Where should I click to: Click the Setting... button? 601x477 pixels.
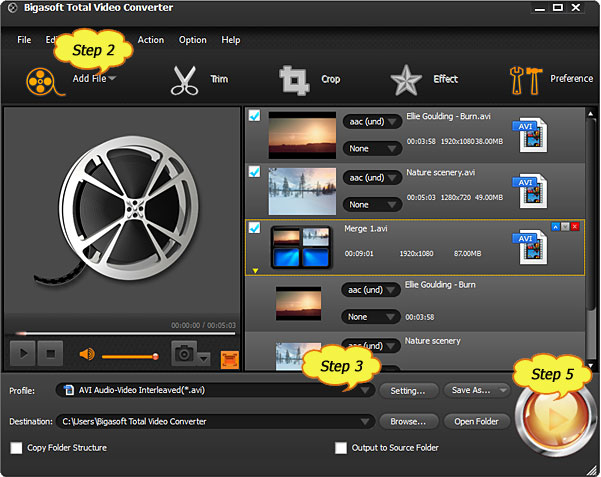pos(408,391)
